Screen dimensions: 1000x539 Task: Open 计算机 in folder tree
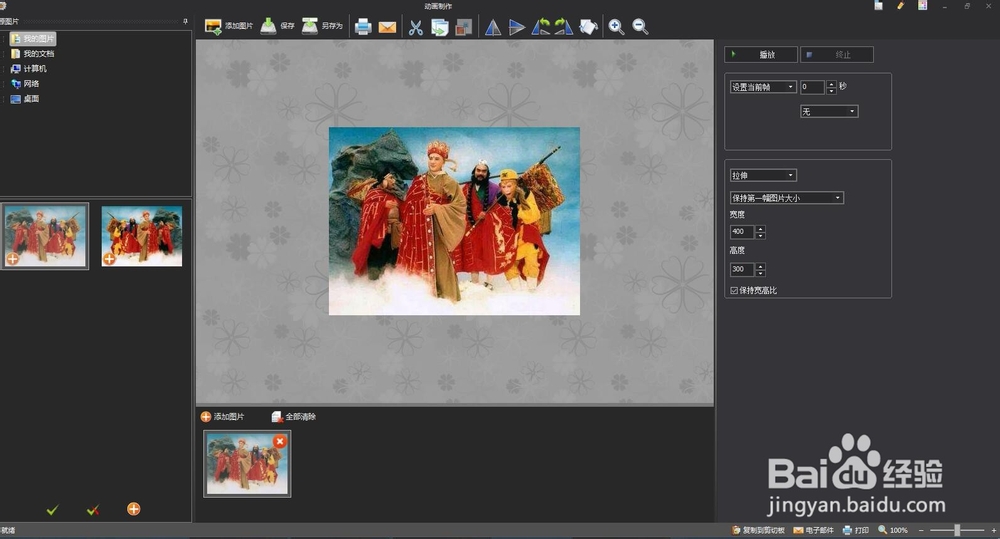[x=29, y=69]
